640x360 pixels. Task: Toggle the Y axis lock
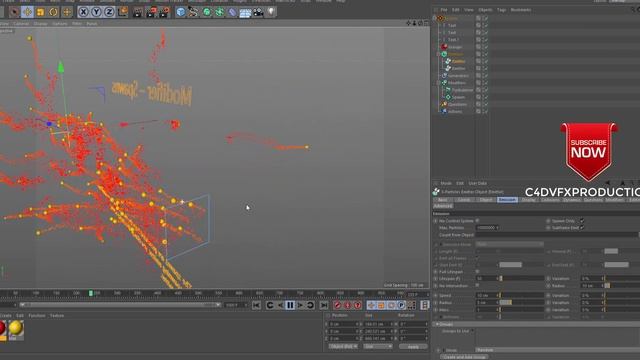tap(96, 12)
